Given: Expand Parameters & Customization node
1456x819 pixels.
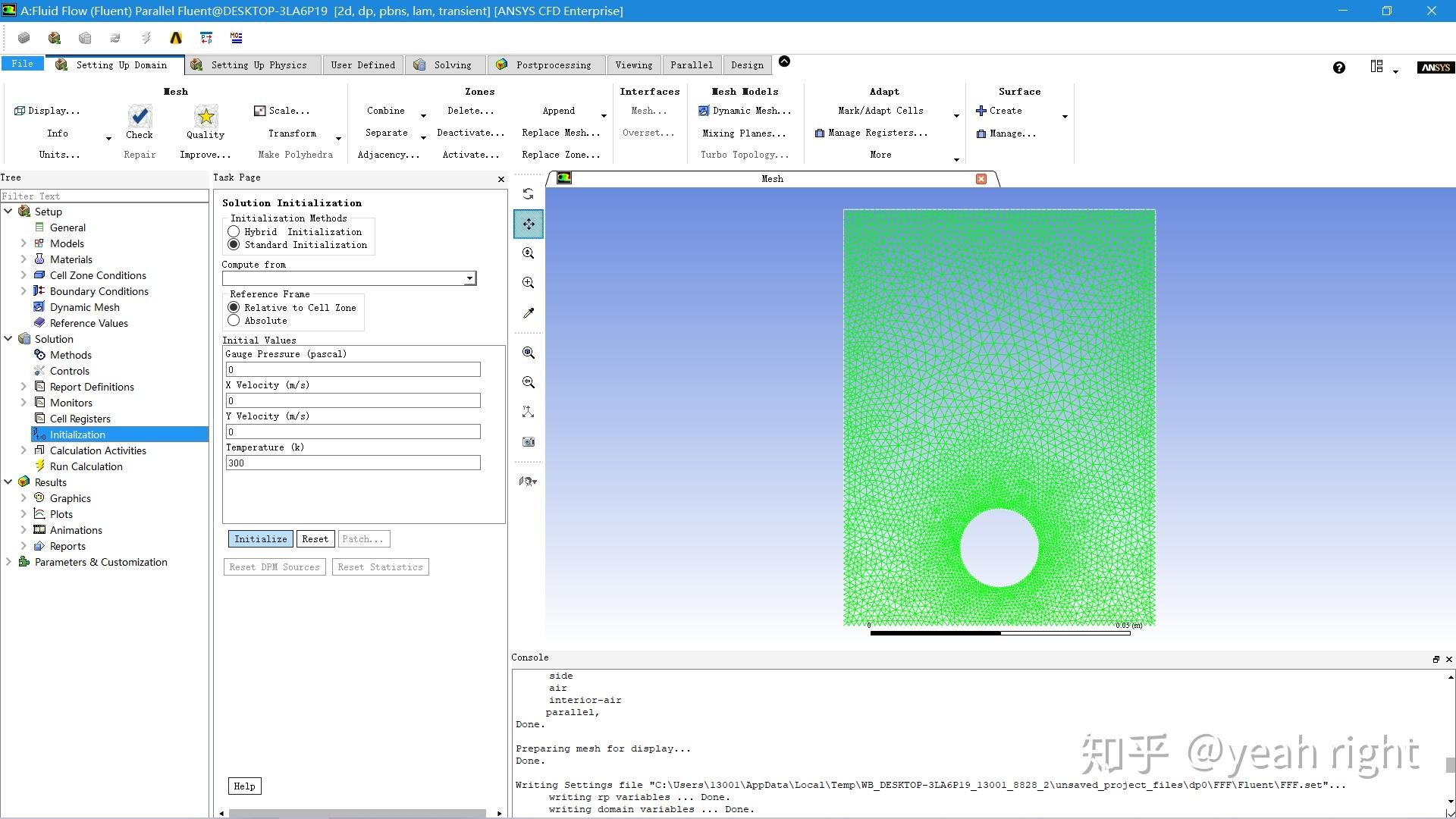Looking at the screenshot, I should tap(8, 562).
